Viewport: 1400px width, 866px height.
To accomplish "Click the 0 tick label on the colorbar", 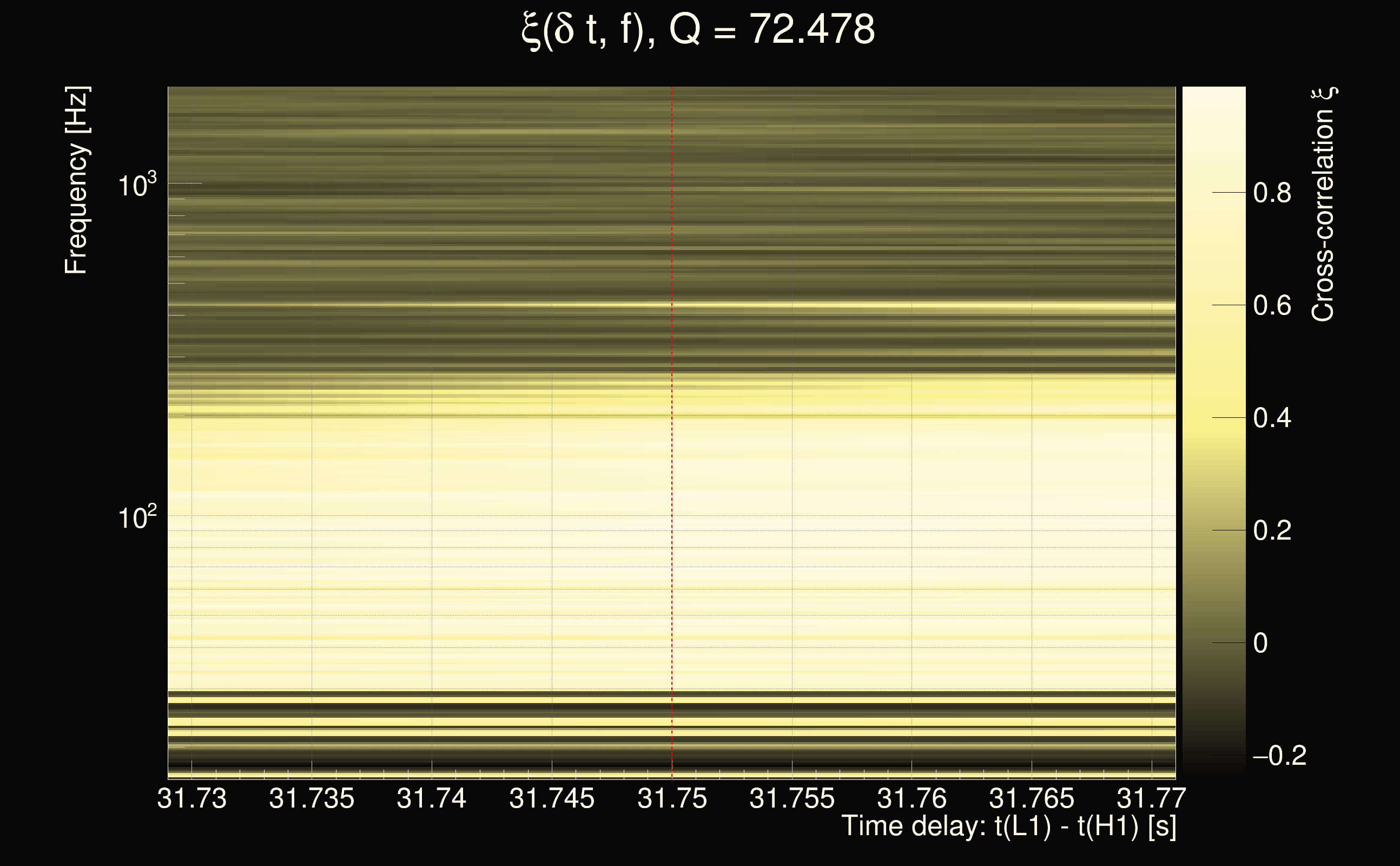I will pos(1260,643).
